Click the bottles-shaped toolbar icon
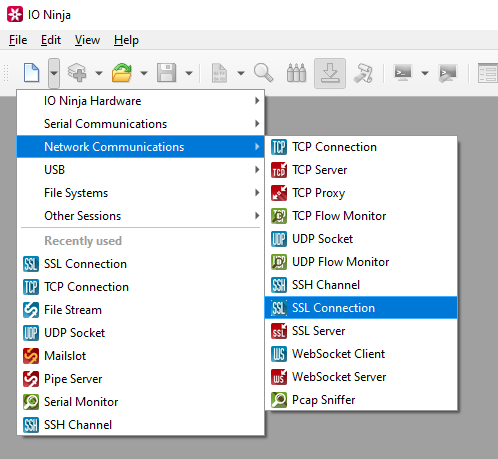498x459 pixels. point(296,73)
